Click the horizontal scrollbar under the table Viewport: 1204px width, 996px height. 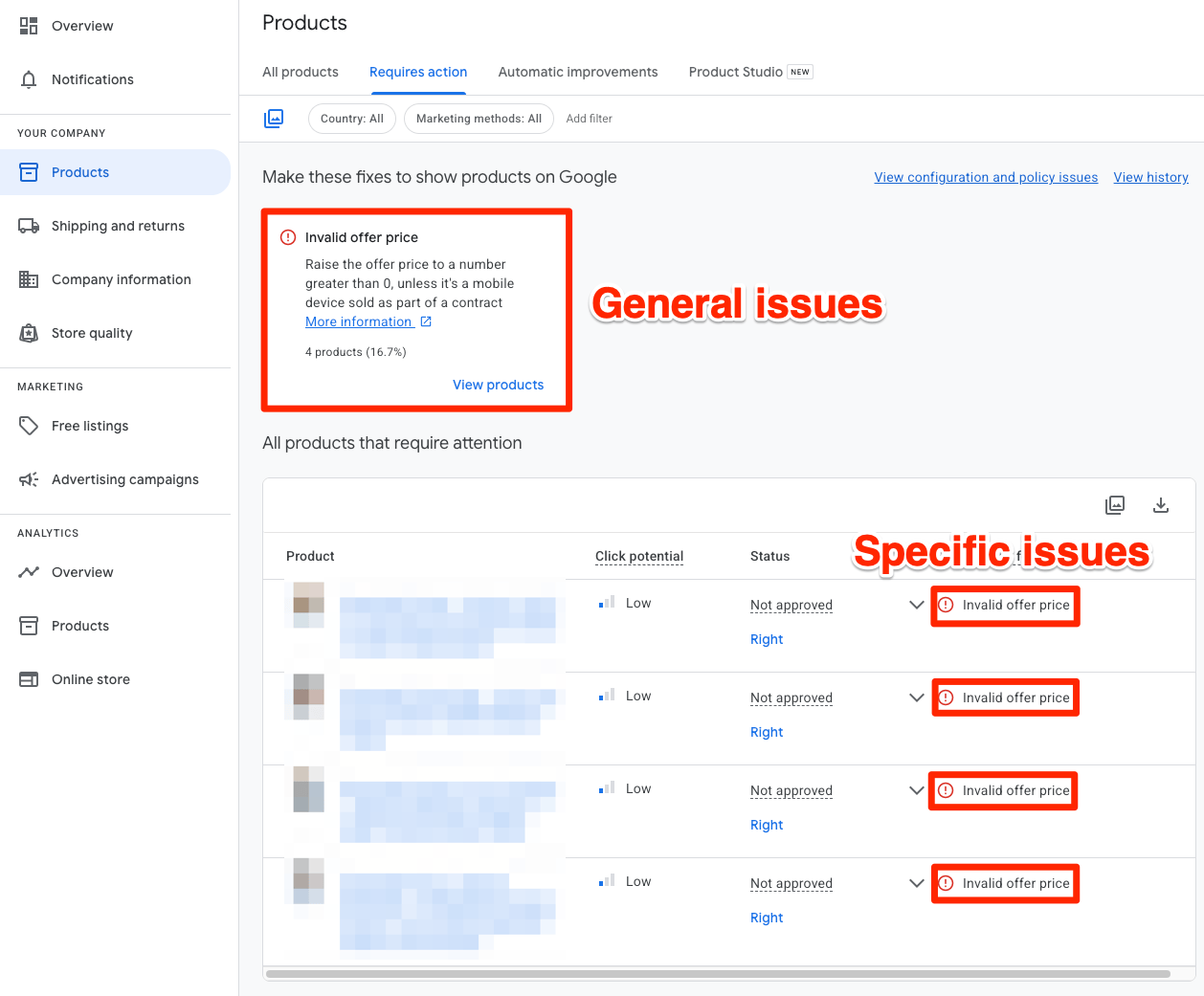coord(718,974)
